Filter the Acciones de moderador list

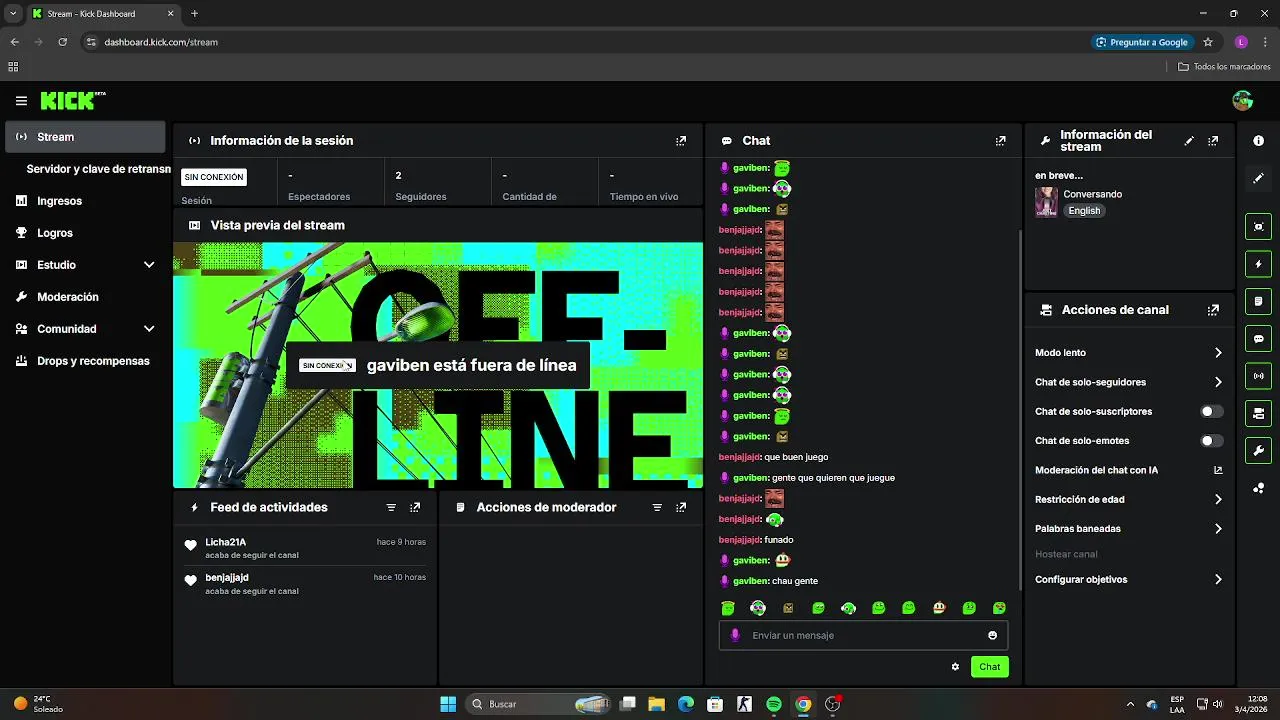point(657,508)
